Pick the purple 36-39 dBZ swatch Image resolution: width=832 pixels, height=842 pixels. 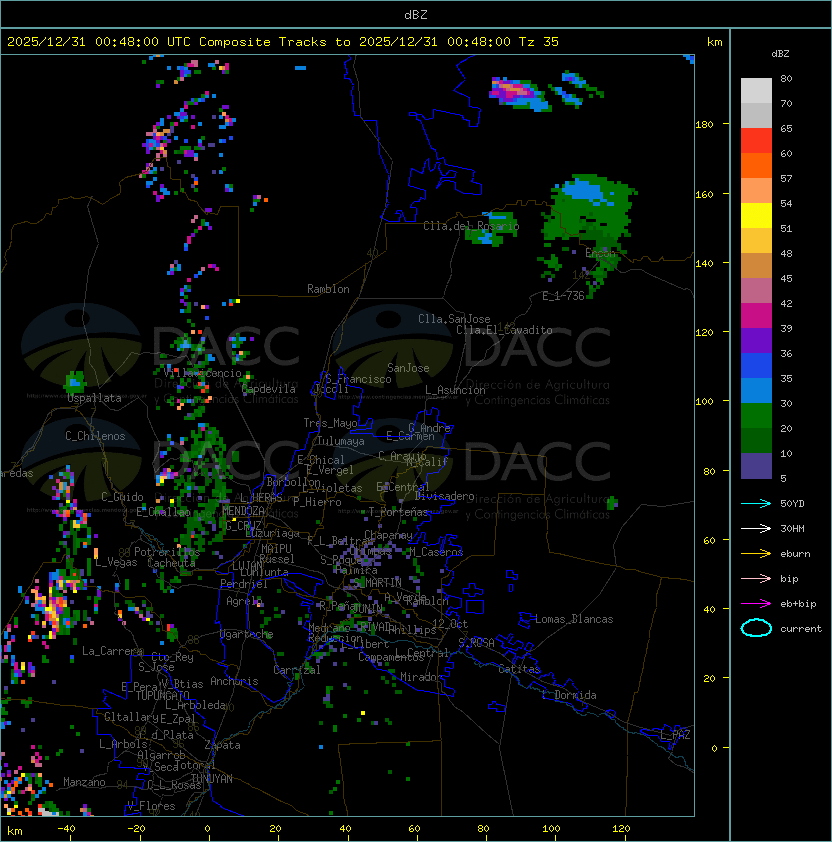756,341
